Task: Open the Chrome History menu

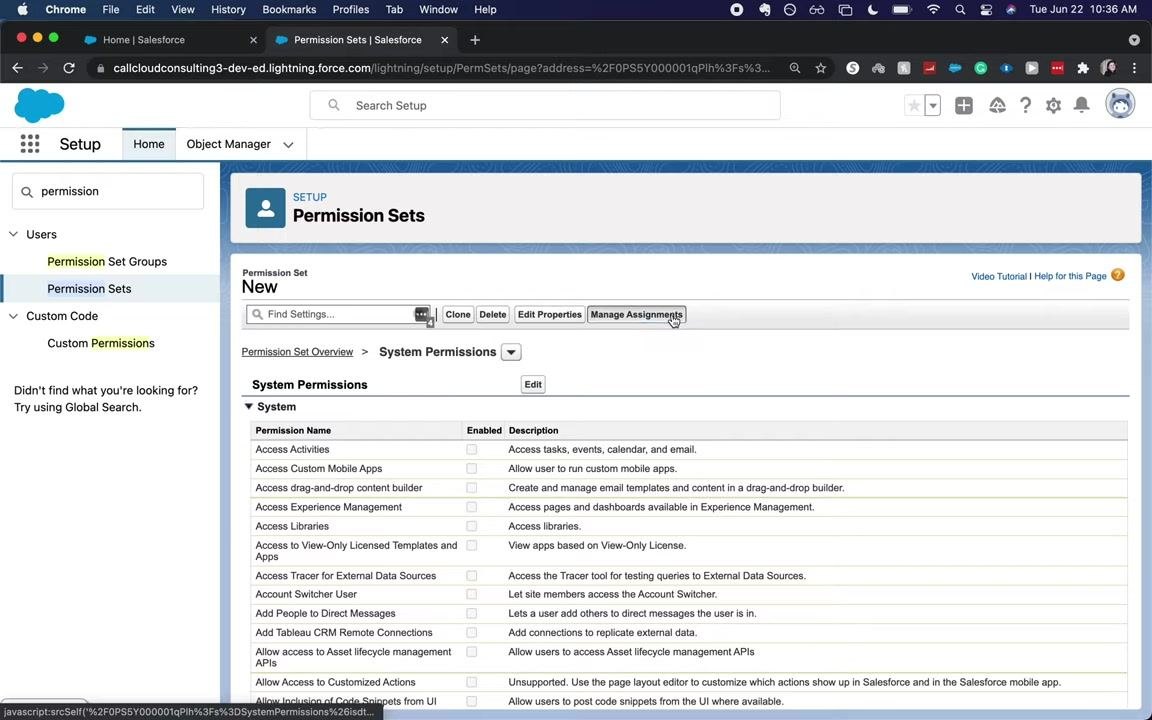Action: [x=228, y=10]
